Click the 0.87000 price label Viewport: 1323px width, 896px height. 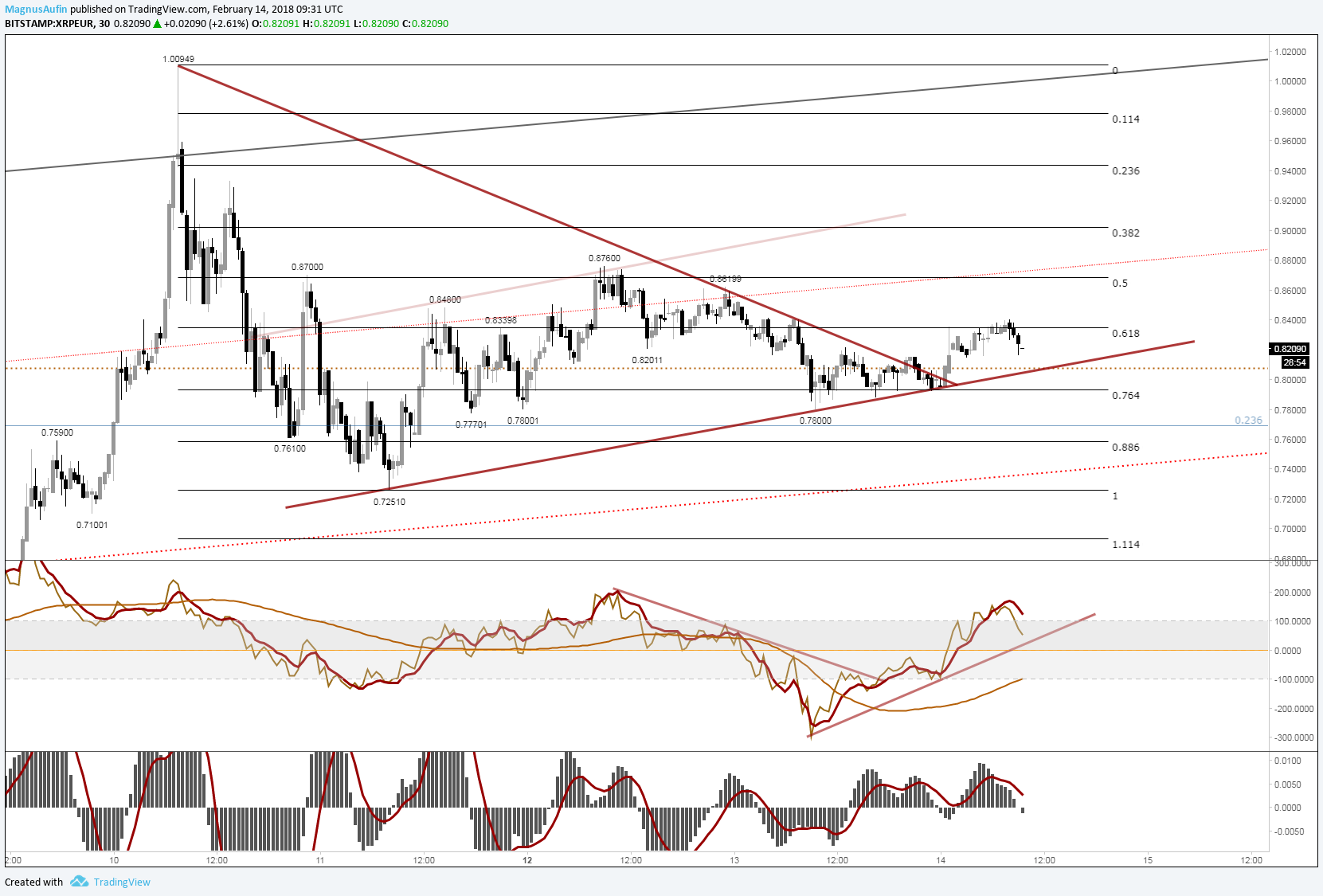tap(307, 267)
